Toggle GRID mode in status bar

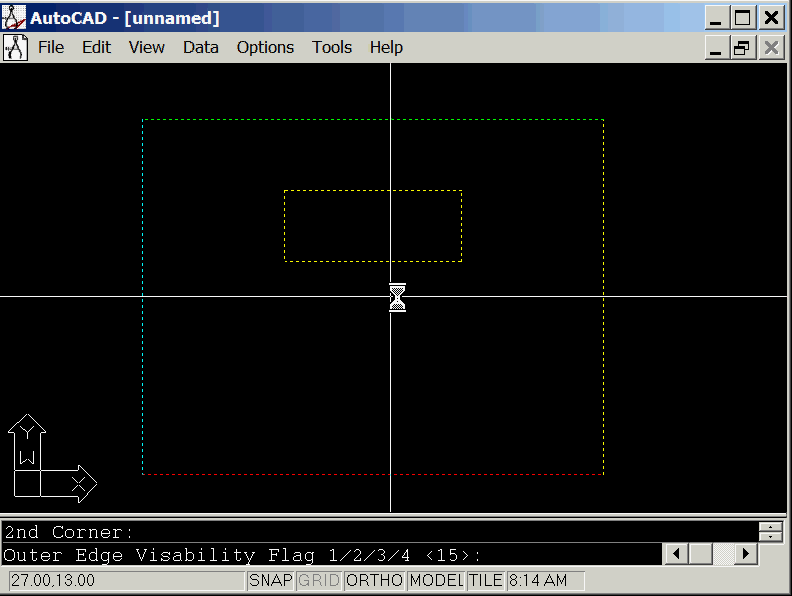(319, 580)
